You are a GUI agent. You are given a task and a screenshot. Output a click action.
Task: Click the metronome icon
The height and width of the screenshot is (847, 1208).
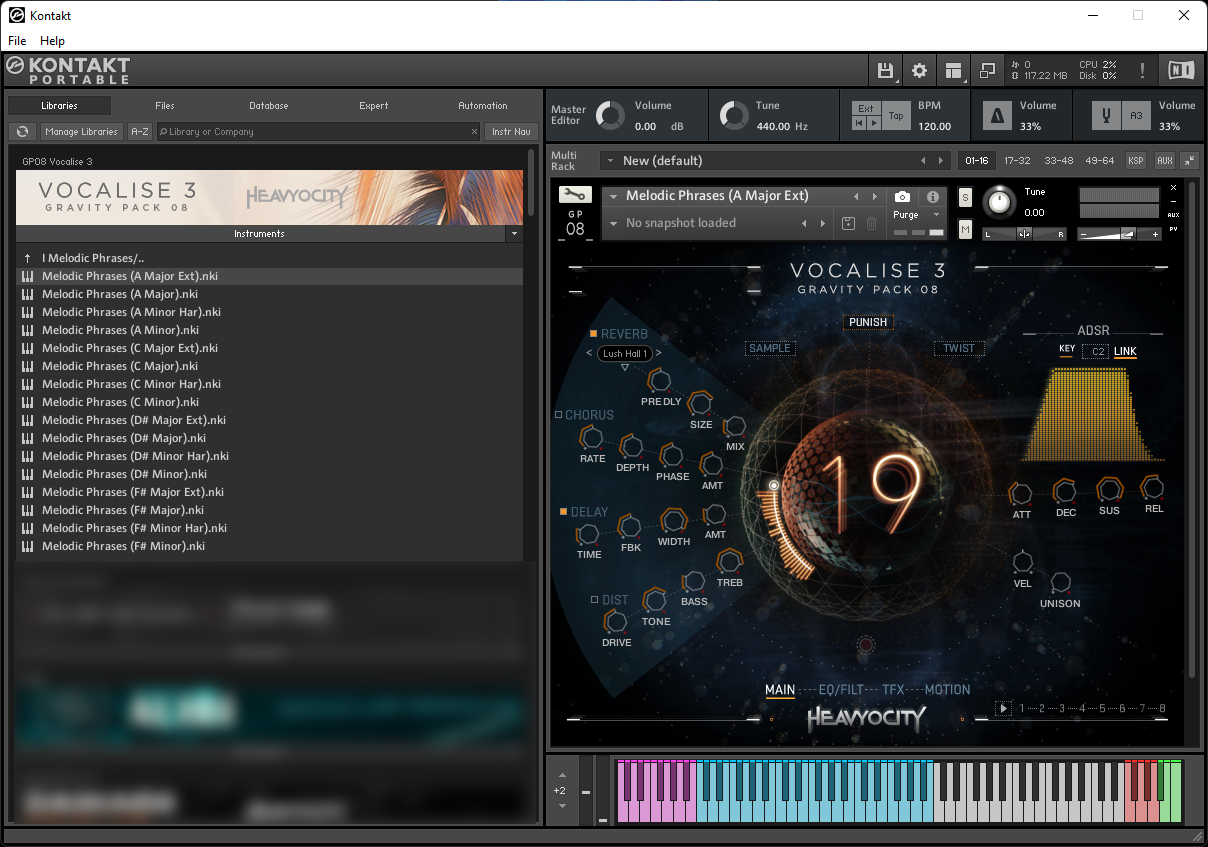pos(997,116)
